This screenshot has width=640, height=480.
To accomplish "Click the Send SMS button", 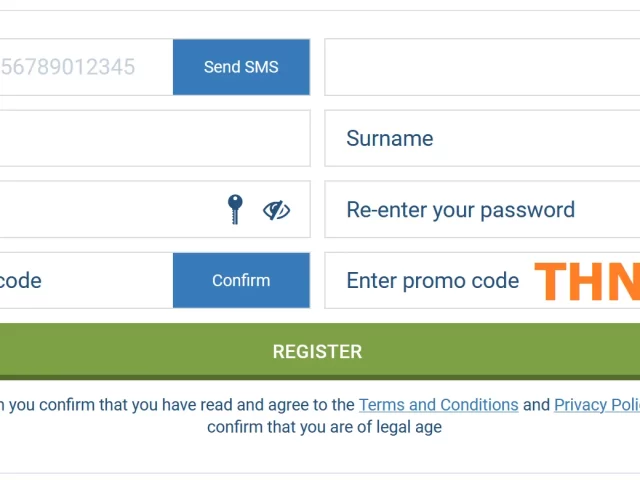I will coord(241,67).
